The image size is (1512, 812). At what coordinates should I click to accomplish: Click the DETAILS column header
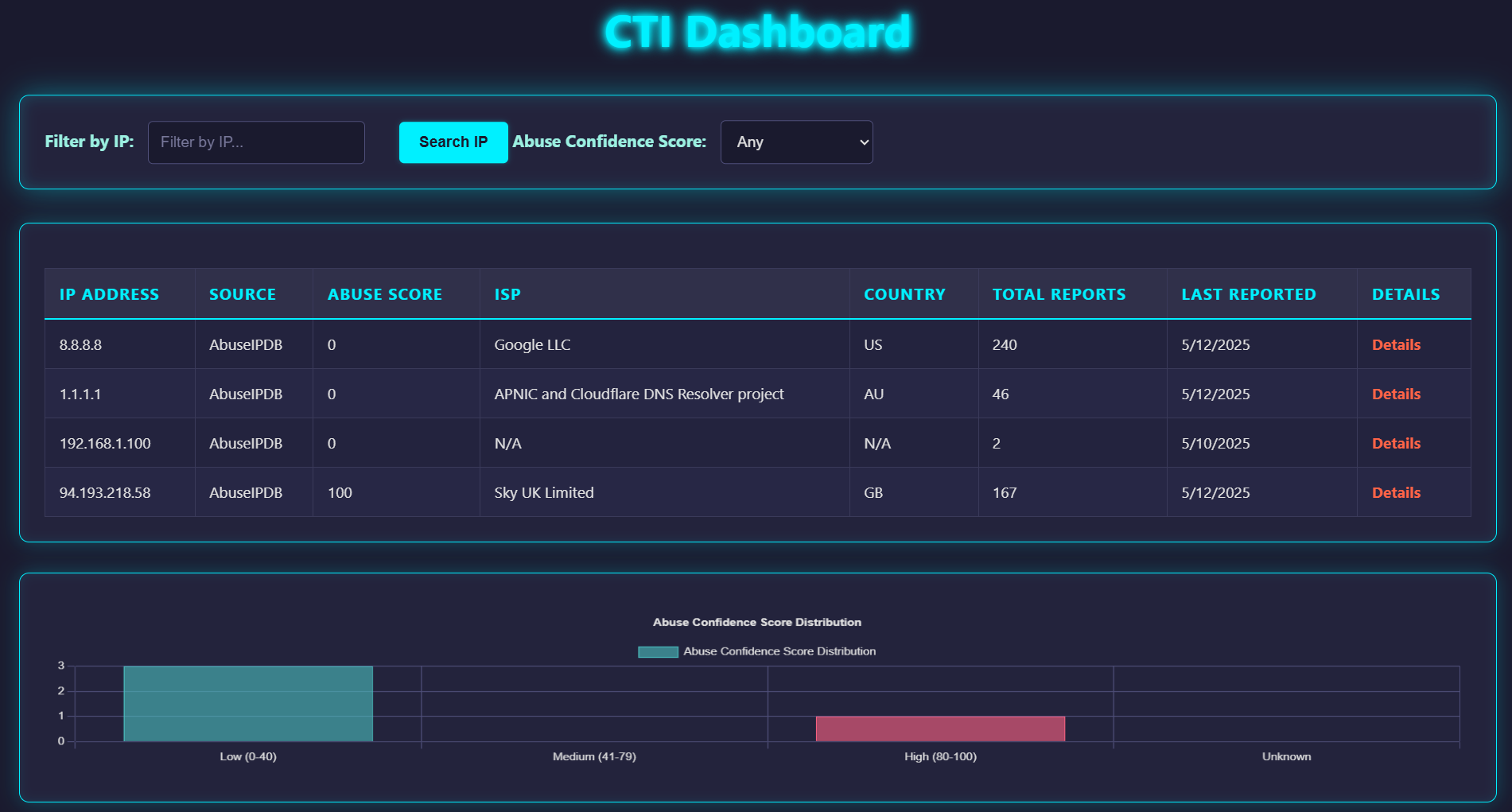coord(1413,294)
